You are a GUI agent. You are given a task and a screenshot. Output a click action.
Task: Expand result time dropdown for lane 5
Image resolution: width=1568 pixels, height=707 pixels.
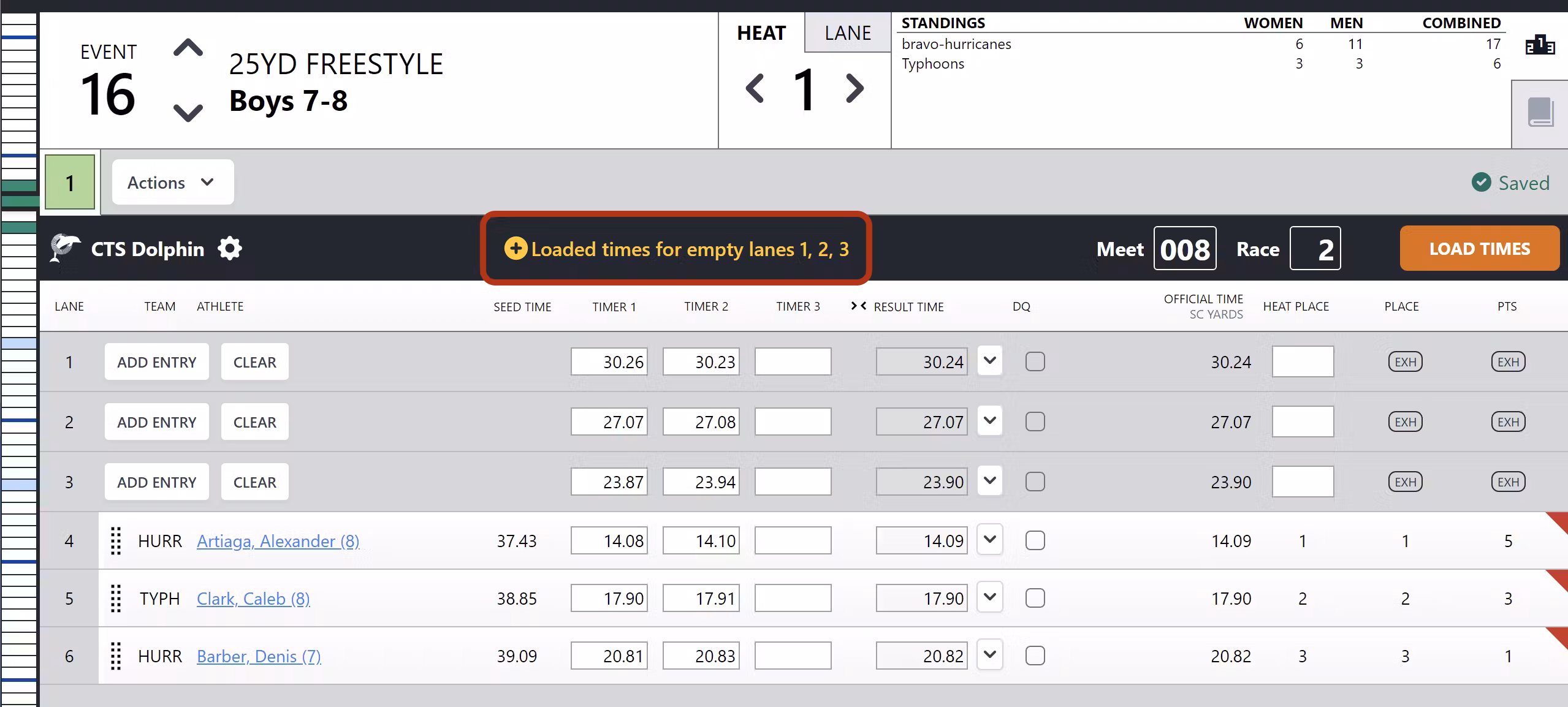pyautogui.click(x=989, y=597)
